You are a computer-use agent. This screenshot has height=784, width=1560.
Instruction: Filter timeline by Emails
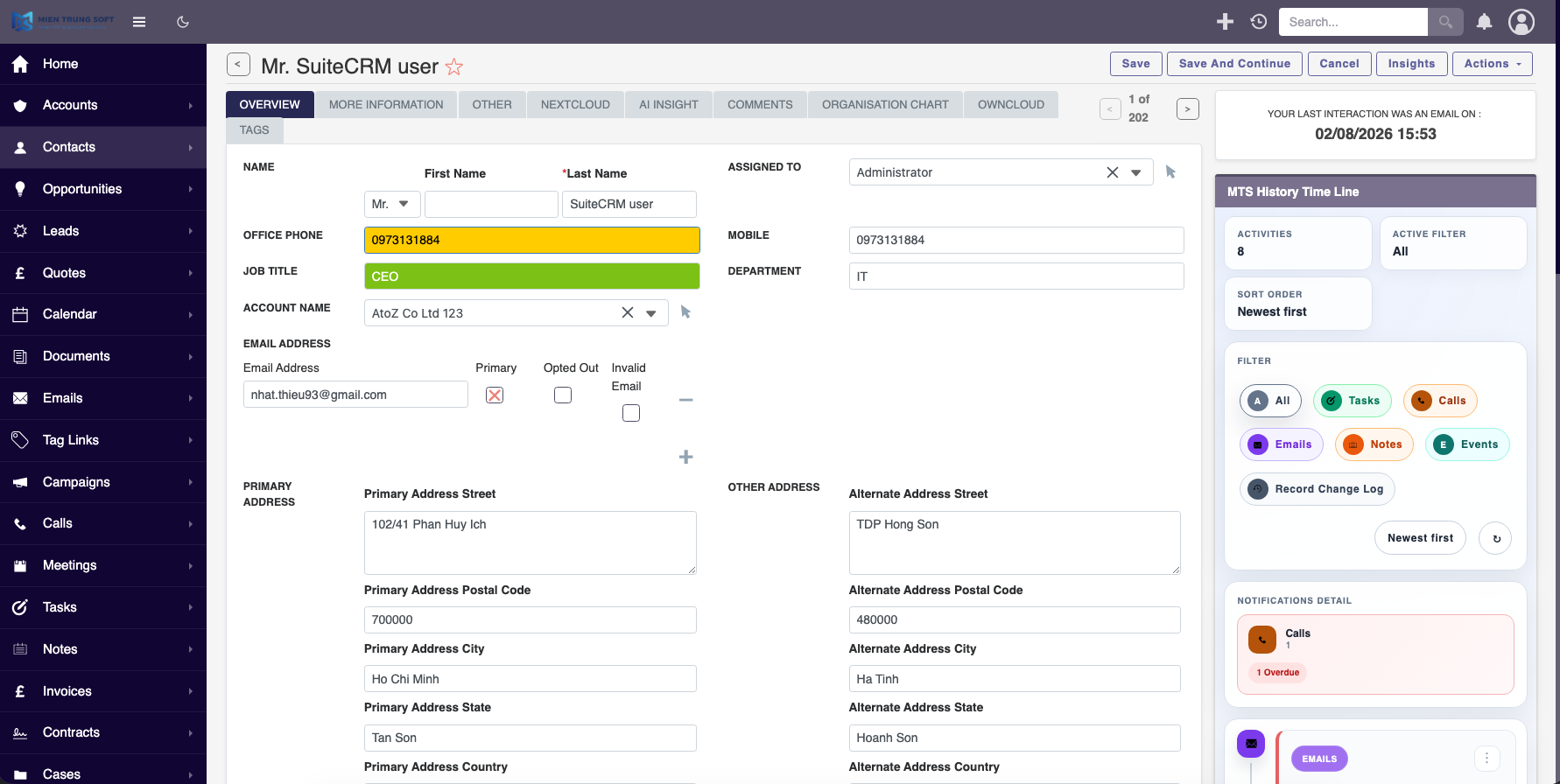click(x=1281, y=444)
